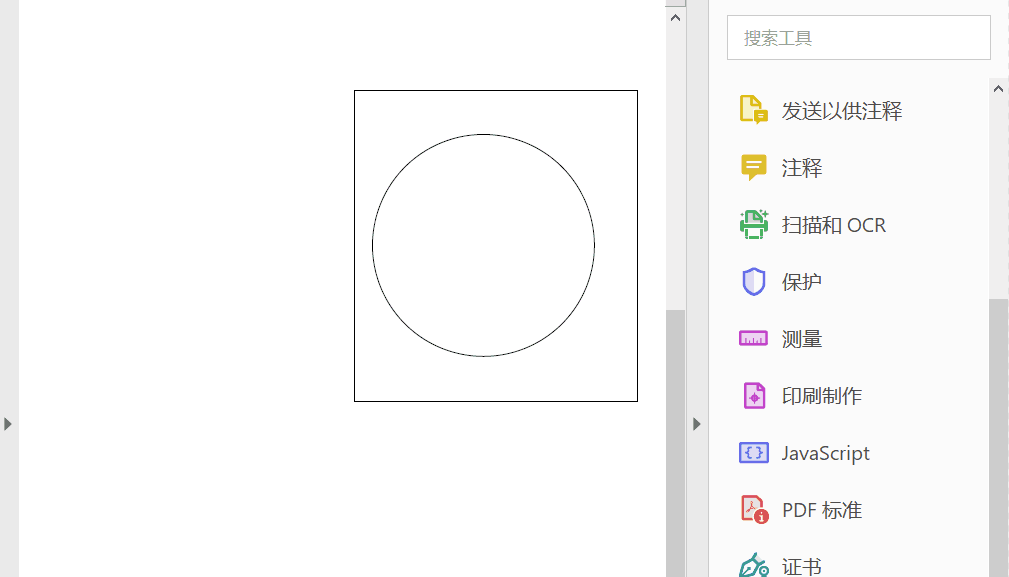Click the tools list scroll up arrow
This screenshot has height=577, width=1009.
pyautogui.click(x=998, y=89)
